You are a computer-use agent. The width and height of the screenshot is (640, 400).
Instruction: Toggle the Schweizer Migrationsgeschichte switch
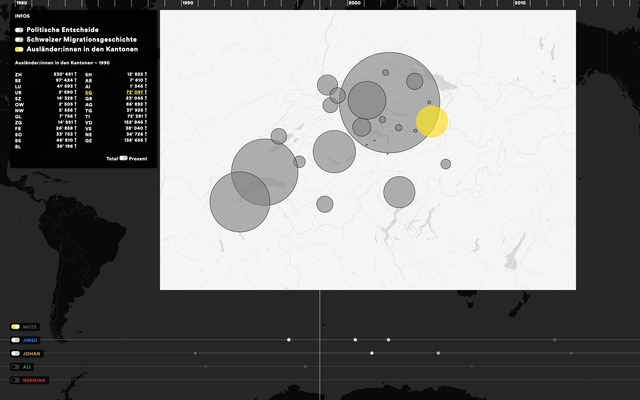[19, 39]
